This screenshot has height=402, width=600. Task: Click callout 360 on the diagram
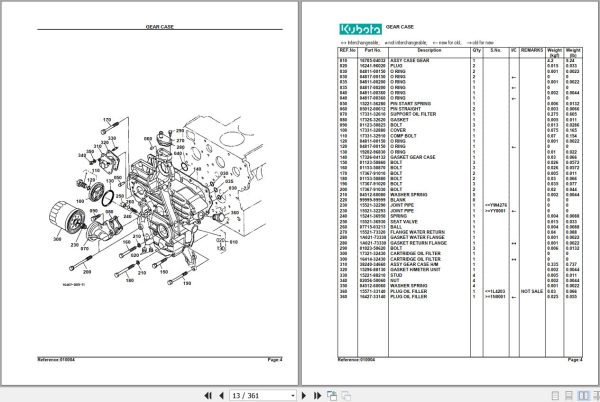click(235, 213)
